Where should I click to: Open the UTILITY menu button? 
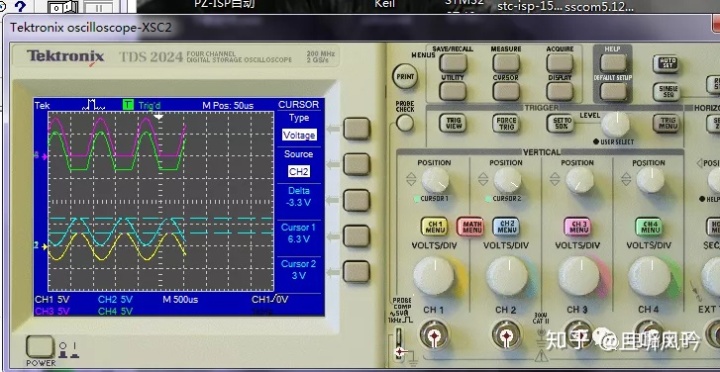[453, 91]
